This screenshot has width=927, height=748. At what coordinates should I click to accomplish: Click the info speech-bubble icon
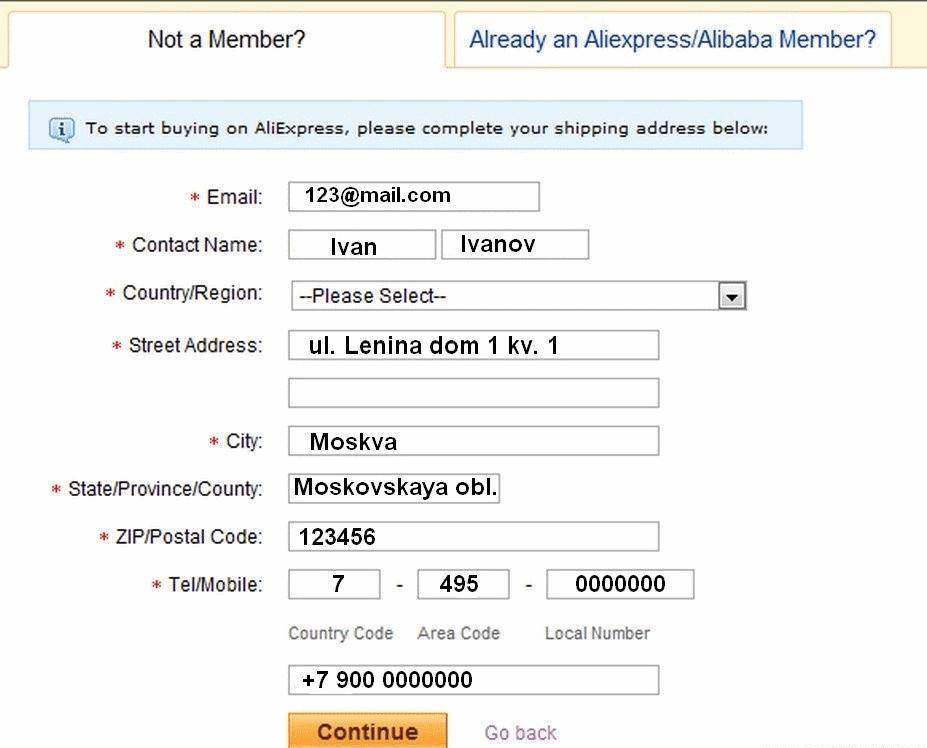click(x=61, y=129)
